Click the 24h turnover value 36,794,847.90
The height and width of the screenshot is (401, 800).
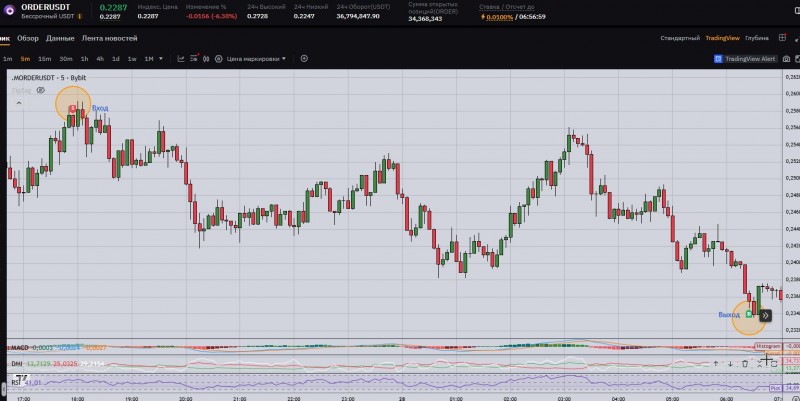tap(358, 16)
